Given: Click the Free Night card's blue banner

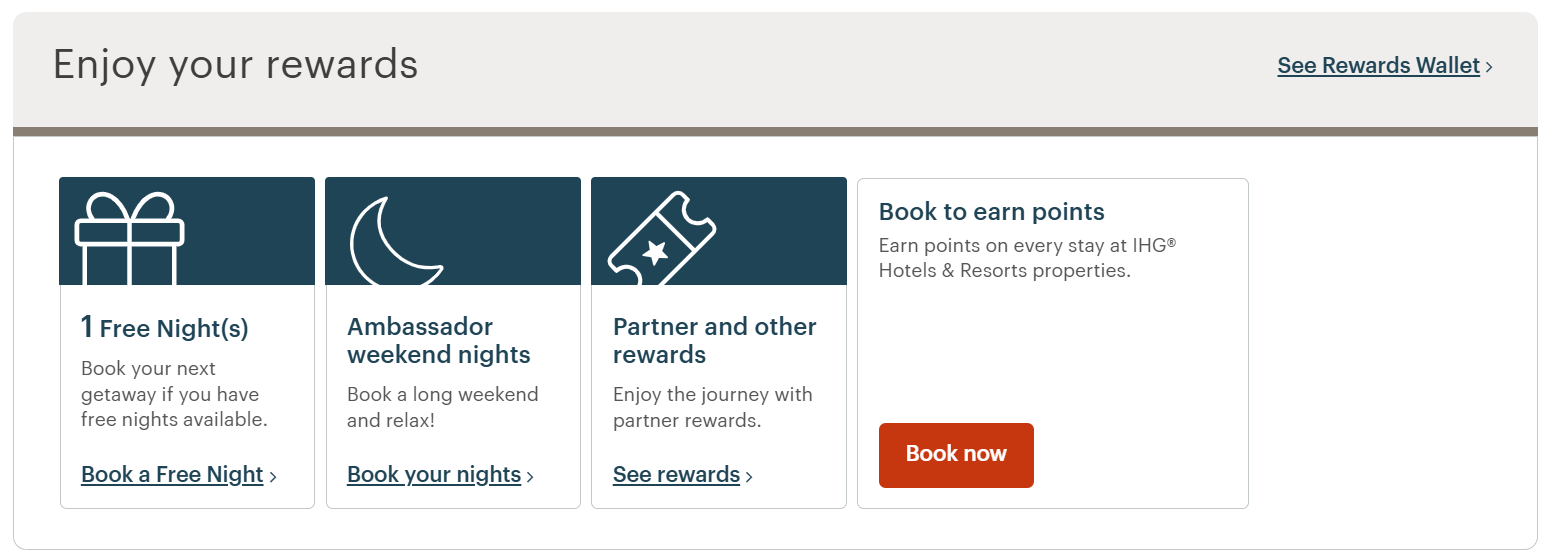Looking at the screenshot, I should point(187,231).
